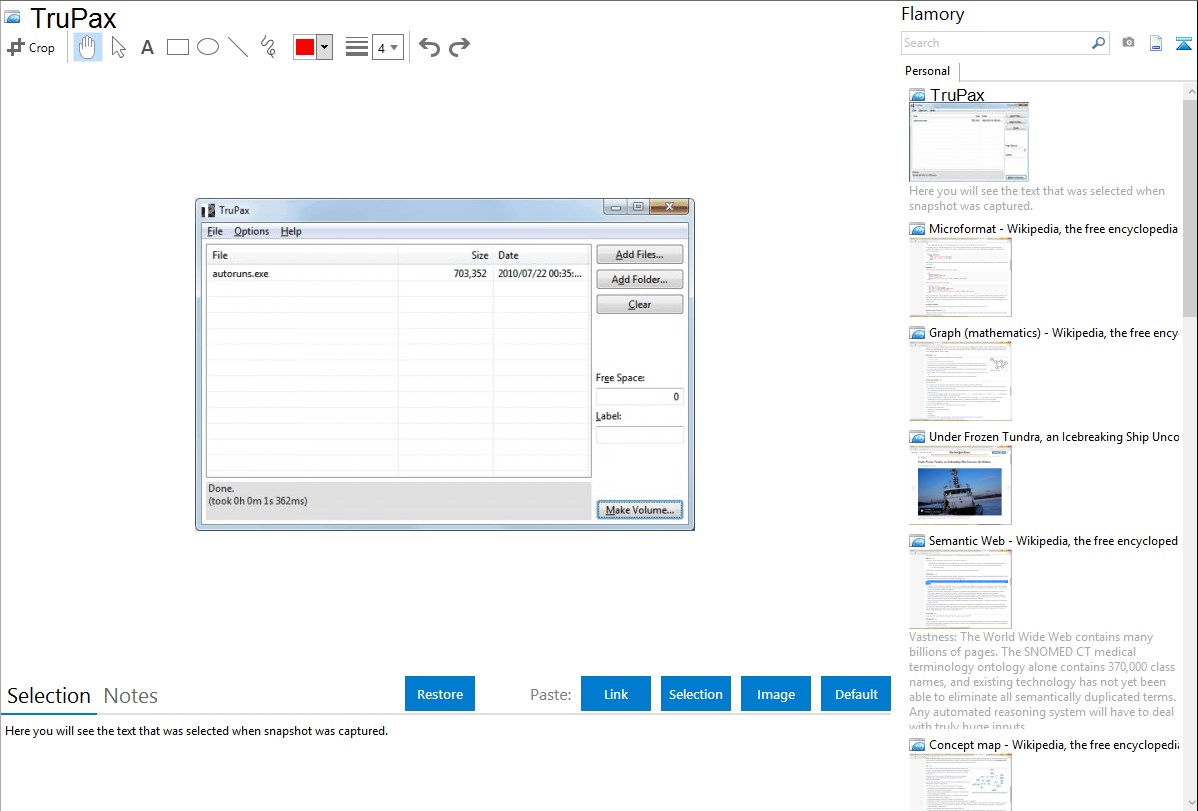
Task: Click the camera capture icon
Action: (1128, 43)
